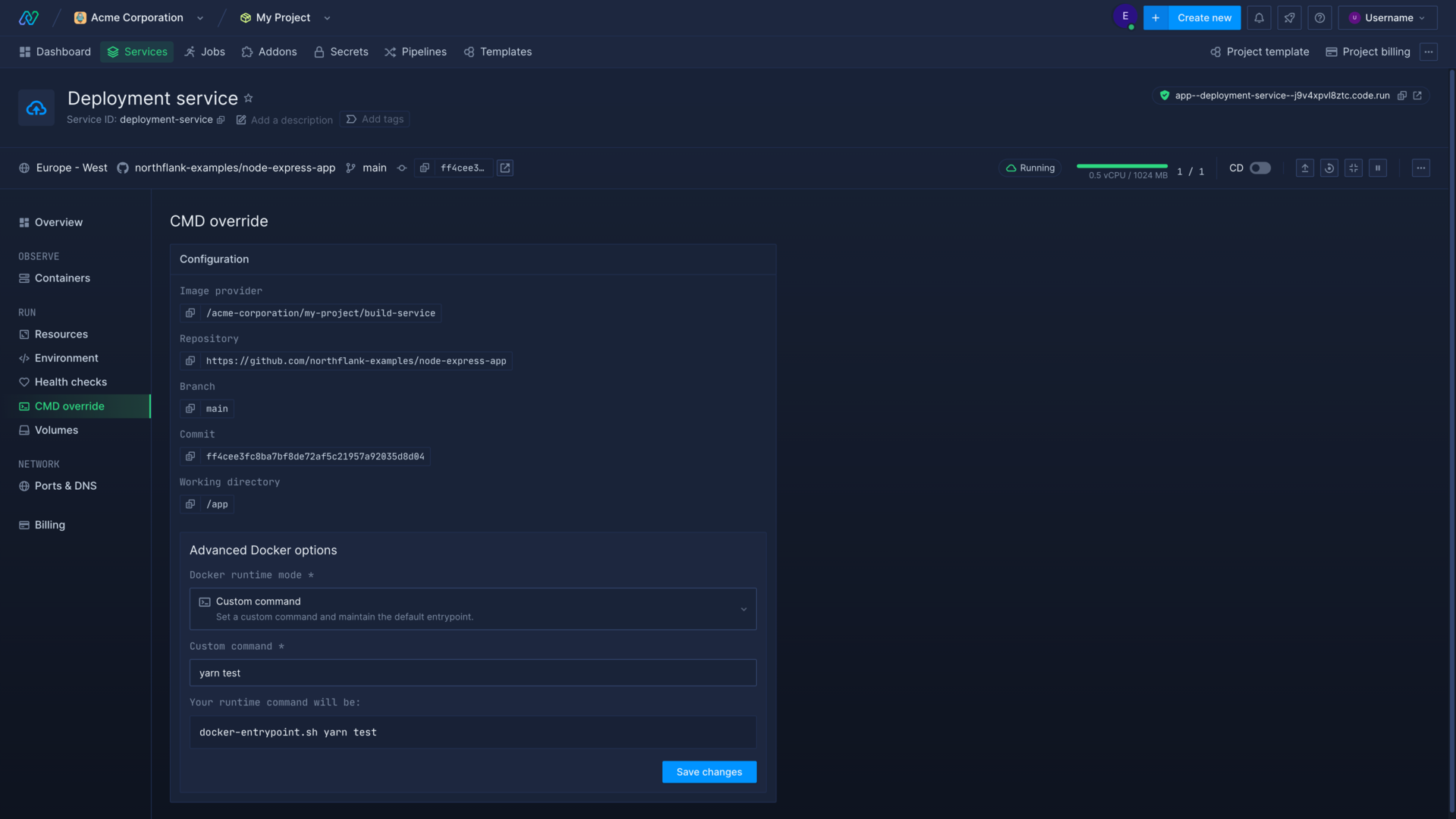This screenshot has height=819, width=1456.
Task: Open Project billing link
Action: click(1368, 52)
